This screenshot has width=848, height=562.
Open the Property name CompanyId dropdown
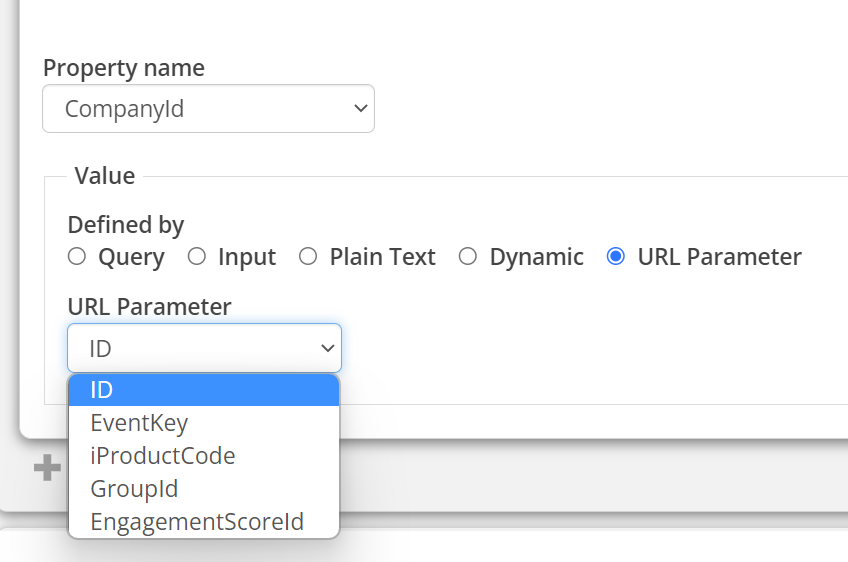point(208,108)
